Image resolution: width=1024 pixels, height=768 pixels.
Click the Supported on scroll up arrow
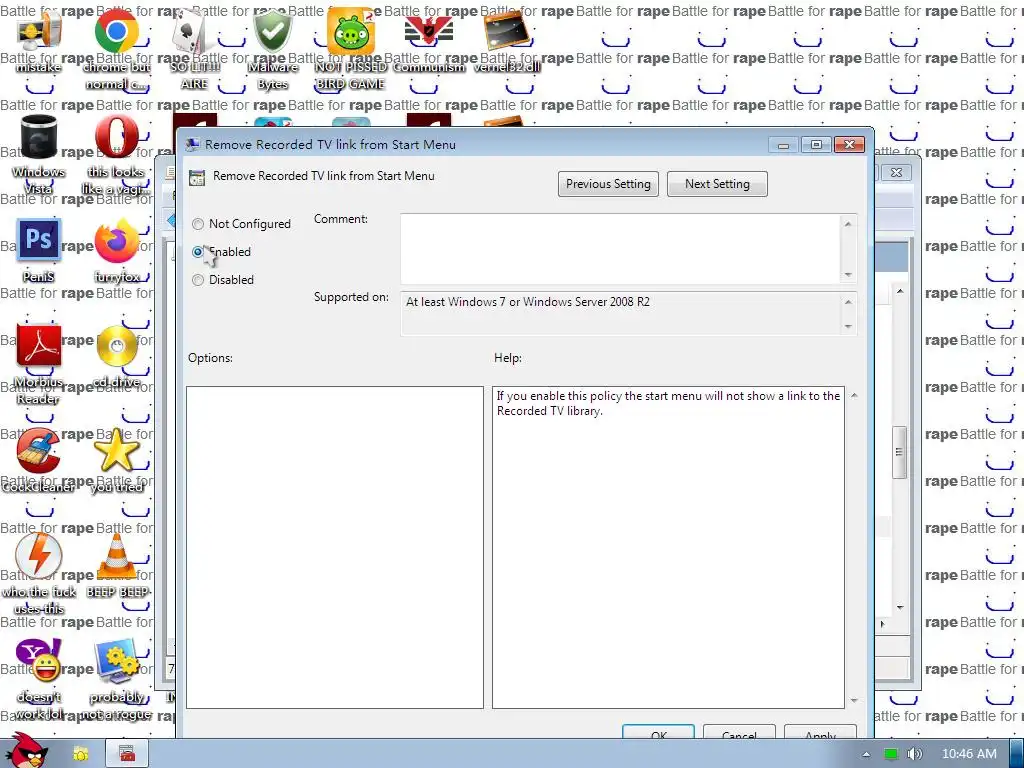coord(848,302)
